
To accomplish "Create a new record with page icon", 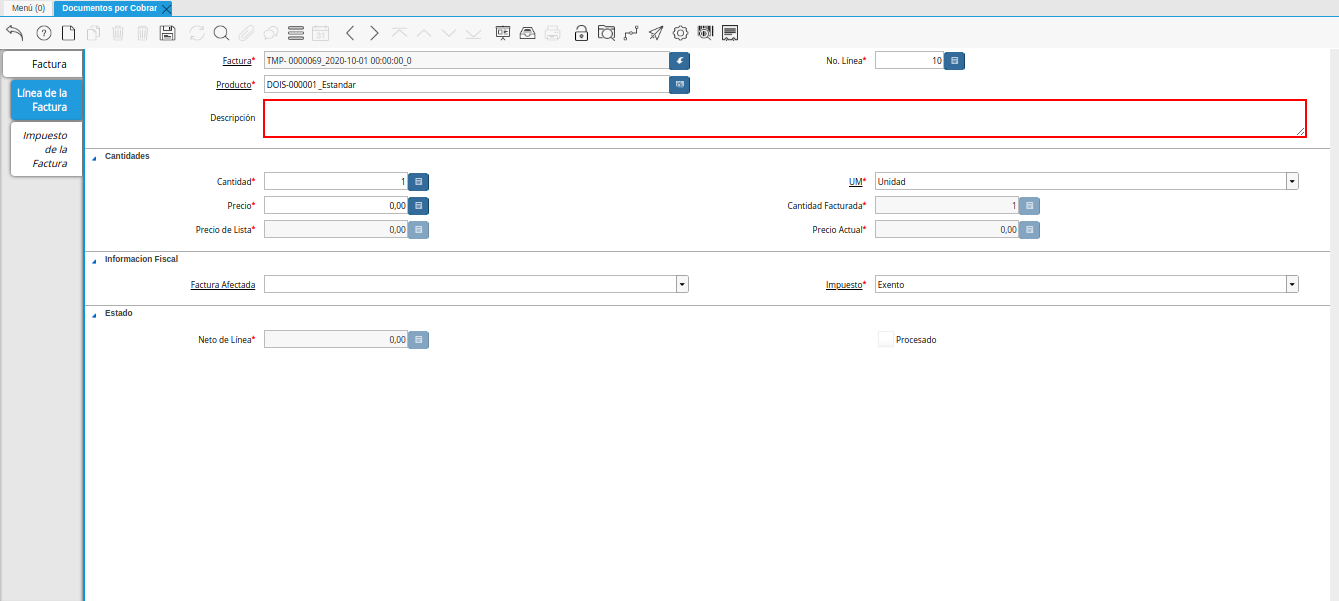I will (68, 33).
